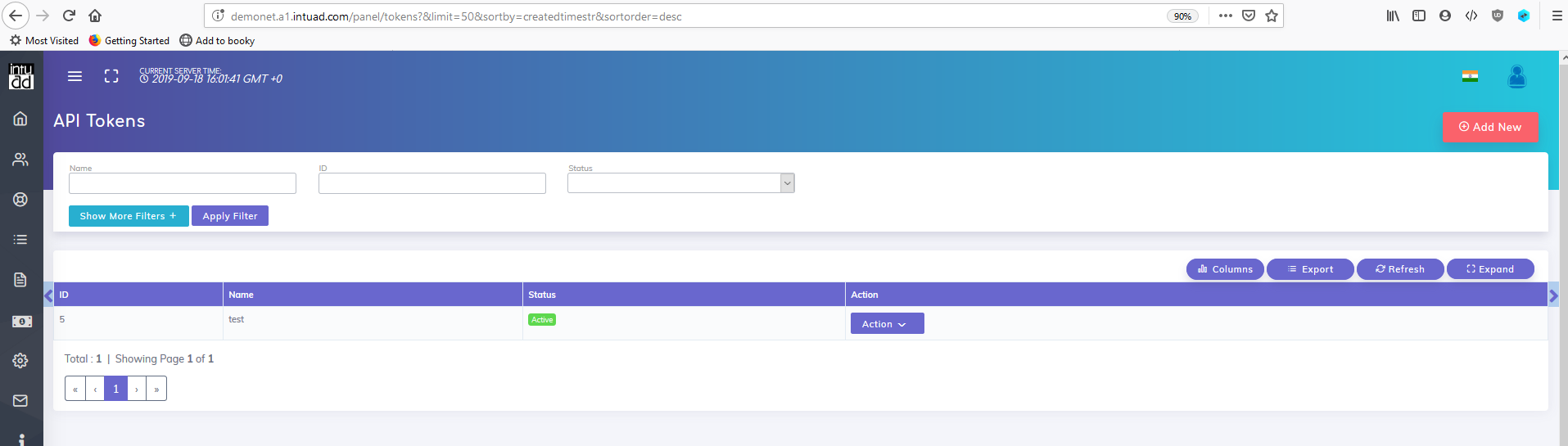Open the page actions three-dot menu
The image size is (1568, 446).
pos(1225,16)
